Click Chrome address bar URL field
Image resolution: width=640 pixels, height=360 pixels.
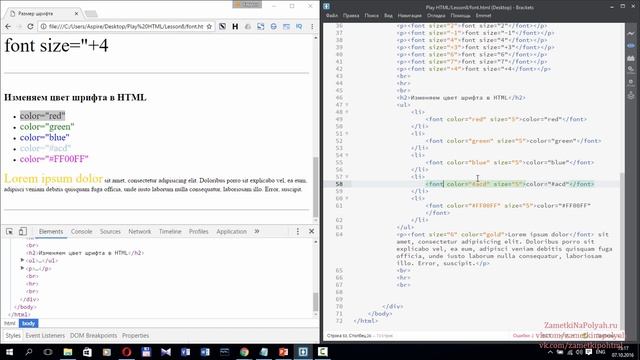pos(126,27)
